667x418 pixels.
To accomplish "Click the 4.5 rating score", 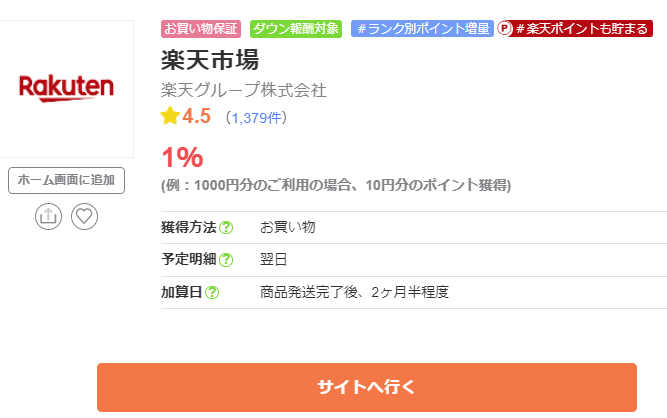I will point(196,116).
